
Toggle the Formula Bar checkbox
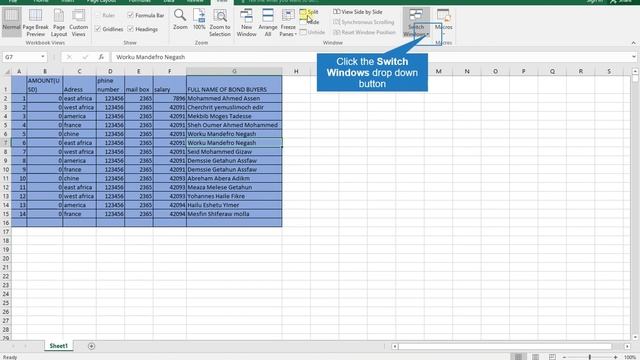tap(146, 16)
